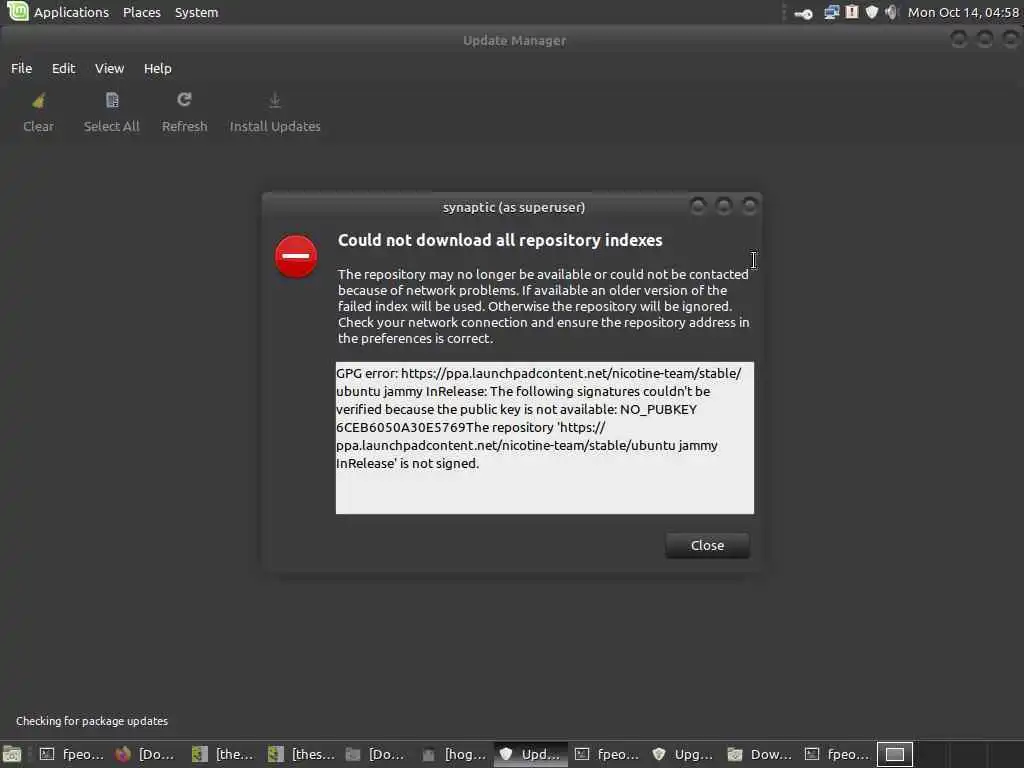The height and width of the screenshot is (768, 1024).
Task: Switch to Firefox [Do... taskbar item
Action: (145, 754)
